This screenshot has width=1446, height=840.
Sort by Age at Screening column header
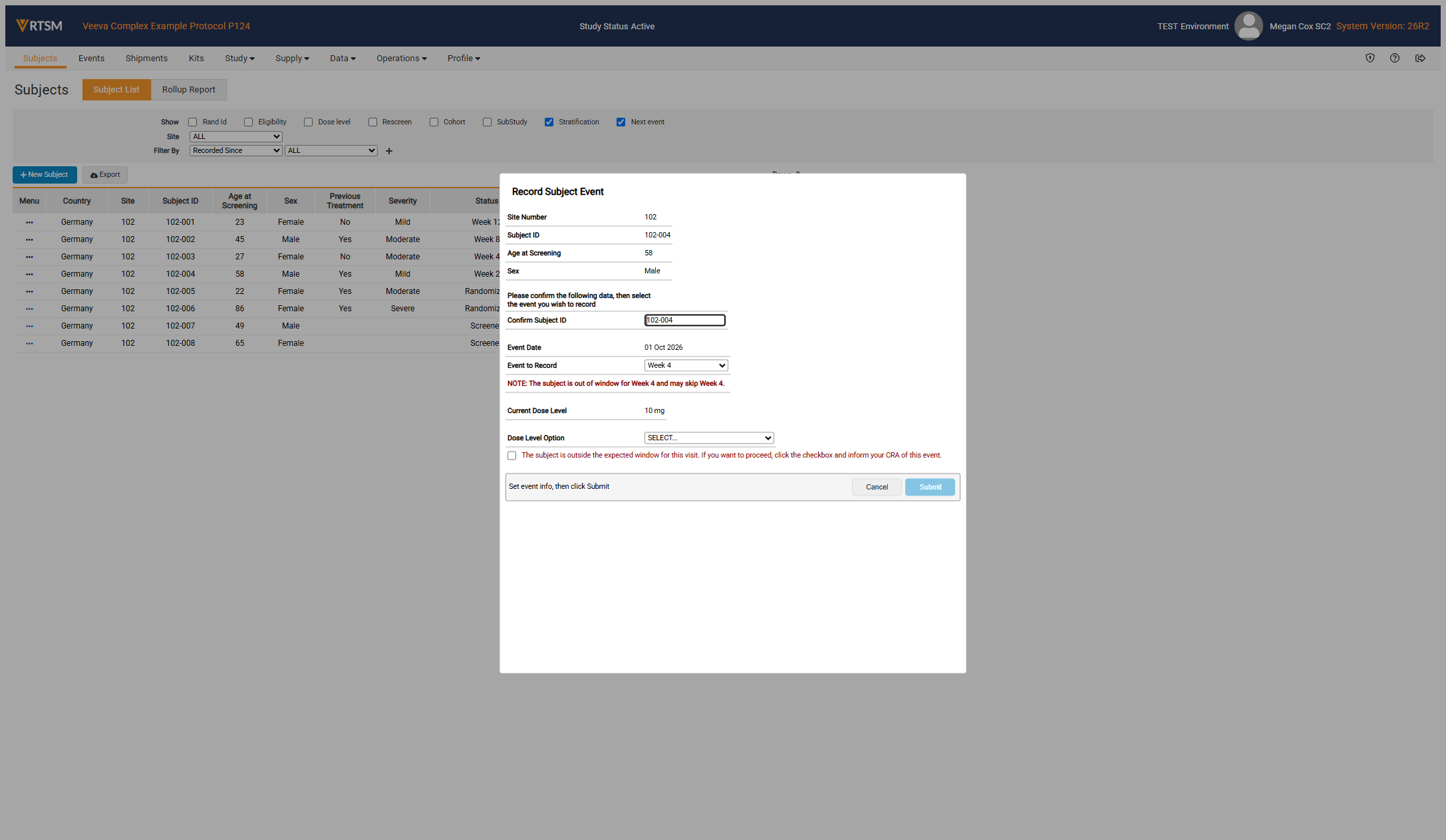tap(239, 201)
